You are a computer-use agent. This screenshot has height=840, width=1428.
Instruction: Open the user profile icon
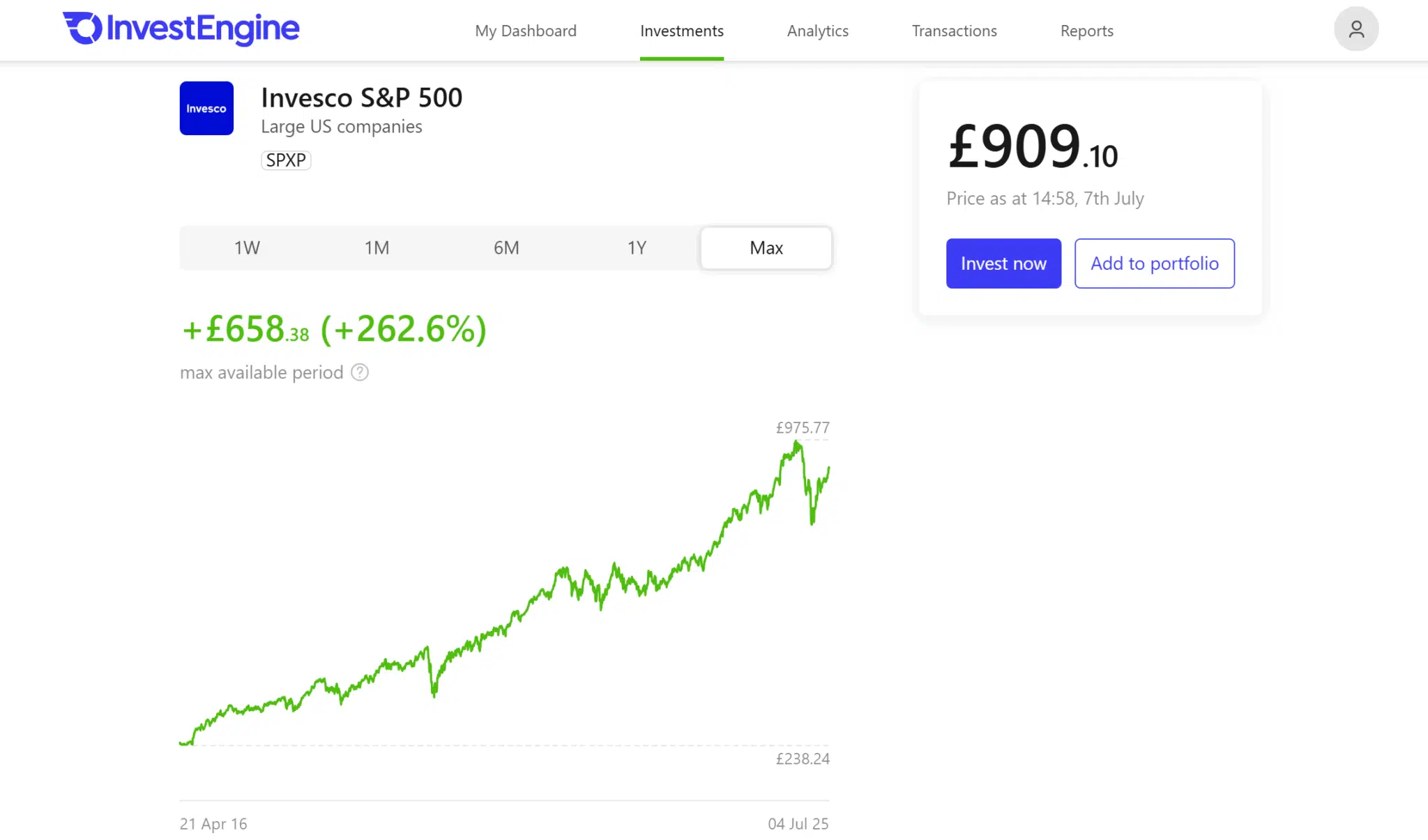tap(1355, 29)
